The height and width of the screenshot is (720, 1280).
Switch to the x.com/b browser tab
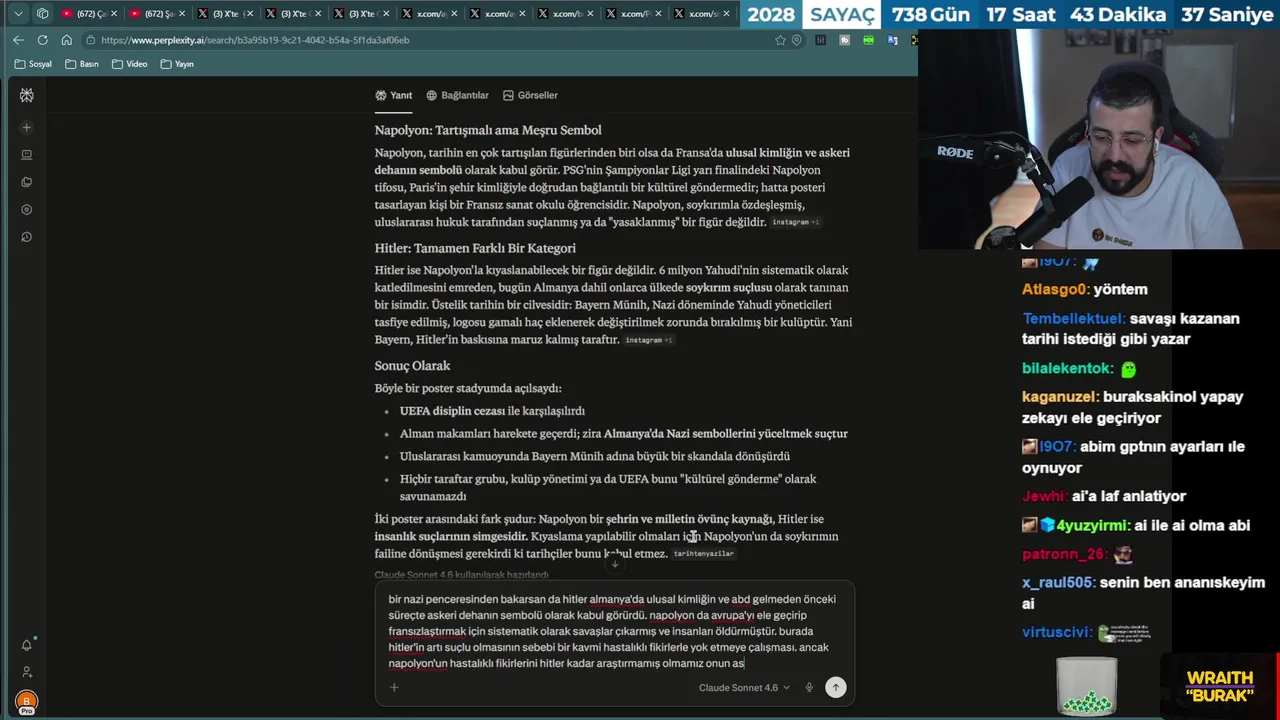pos(566,14)
